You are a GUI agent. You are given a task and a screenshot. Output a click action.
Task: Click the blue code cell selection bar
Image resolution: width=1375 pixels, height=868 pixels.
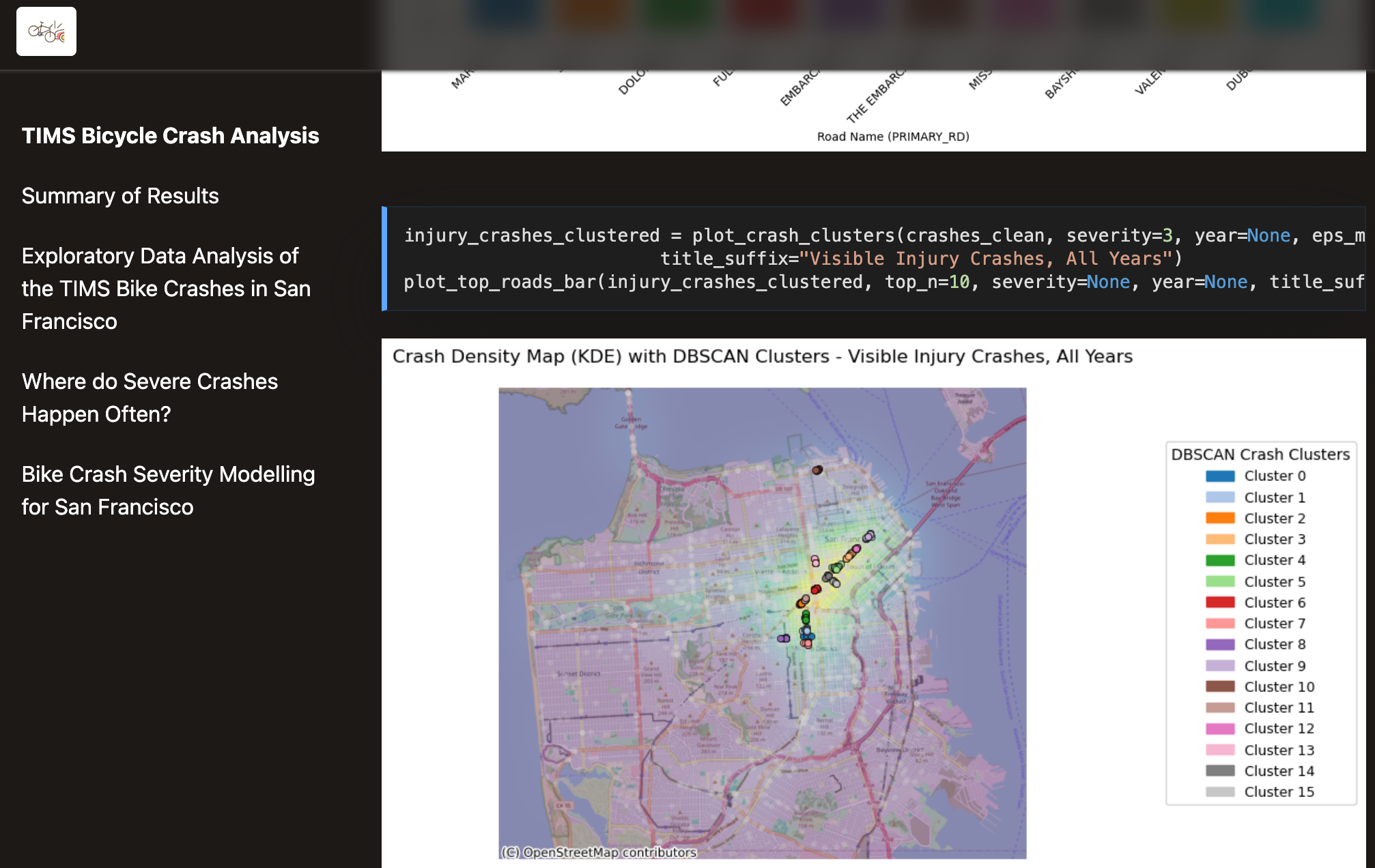(384, 259)
